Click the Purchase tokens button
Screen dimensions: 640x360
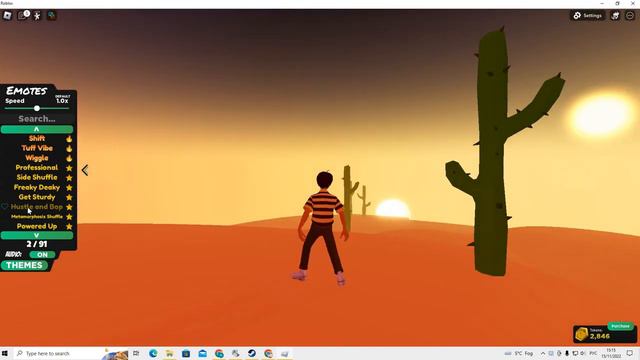click(x=620, y=326)
